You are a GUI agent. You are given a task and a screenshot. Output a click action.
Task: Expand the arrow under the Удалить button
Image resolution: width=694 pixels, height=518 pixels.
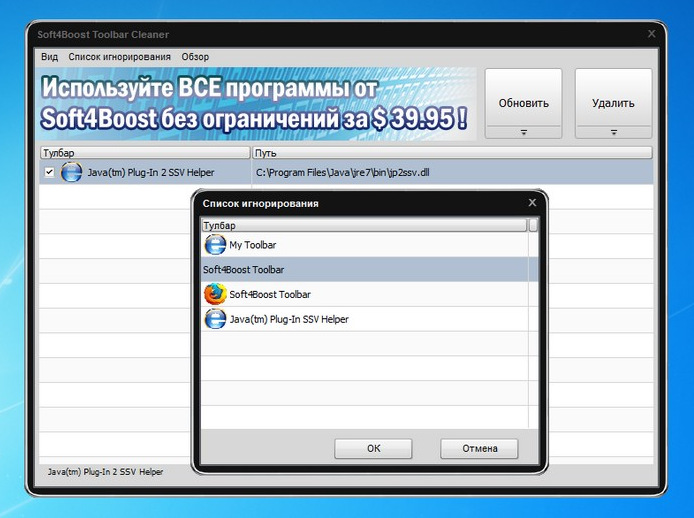[x=613, y=132]
